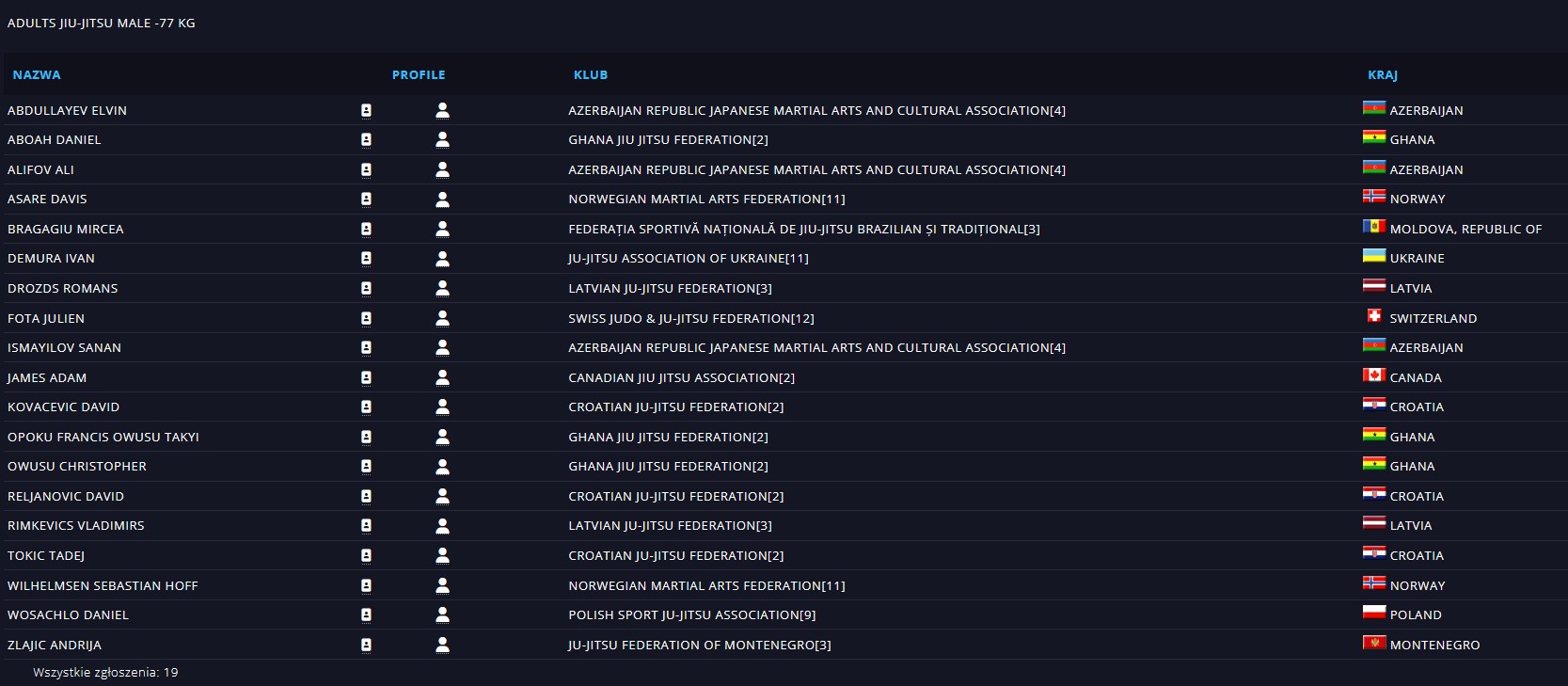
Task: Click club JU-JITSU FEDERATION OF MONTENEGRO[3]
Action: (700, 645)
